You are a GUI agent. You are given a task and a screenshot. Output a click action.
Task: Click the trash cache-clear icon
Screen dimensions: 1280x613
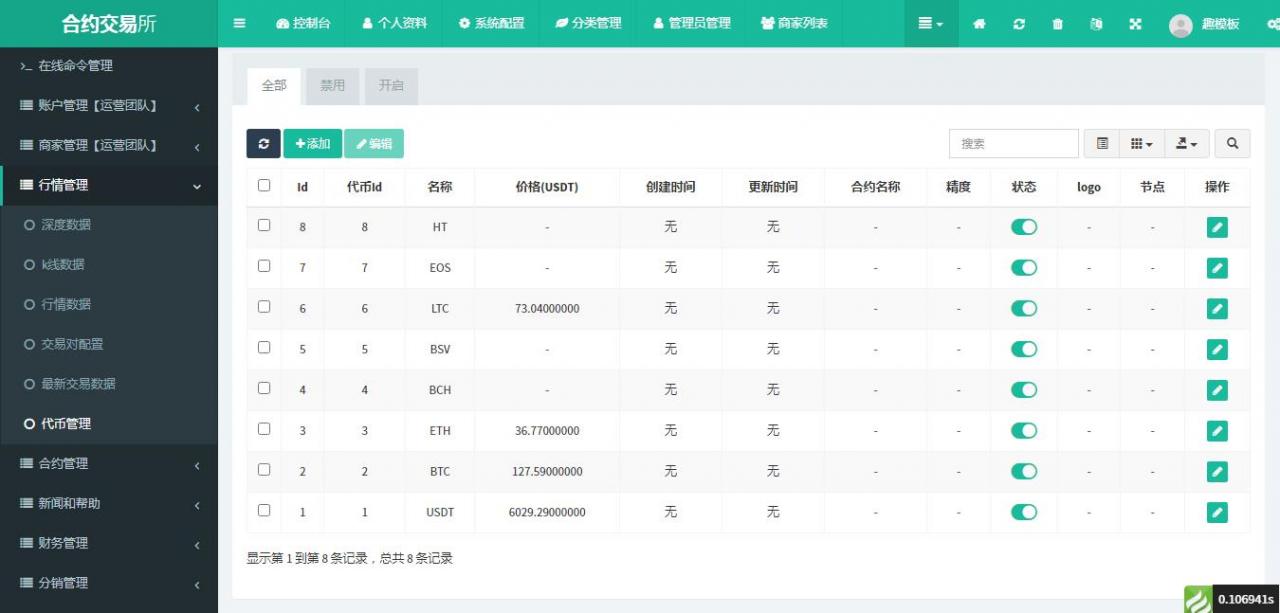click(1057, 24)
